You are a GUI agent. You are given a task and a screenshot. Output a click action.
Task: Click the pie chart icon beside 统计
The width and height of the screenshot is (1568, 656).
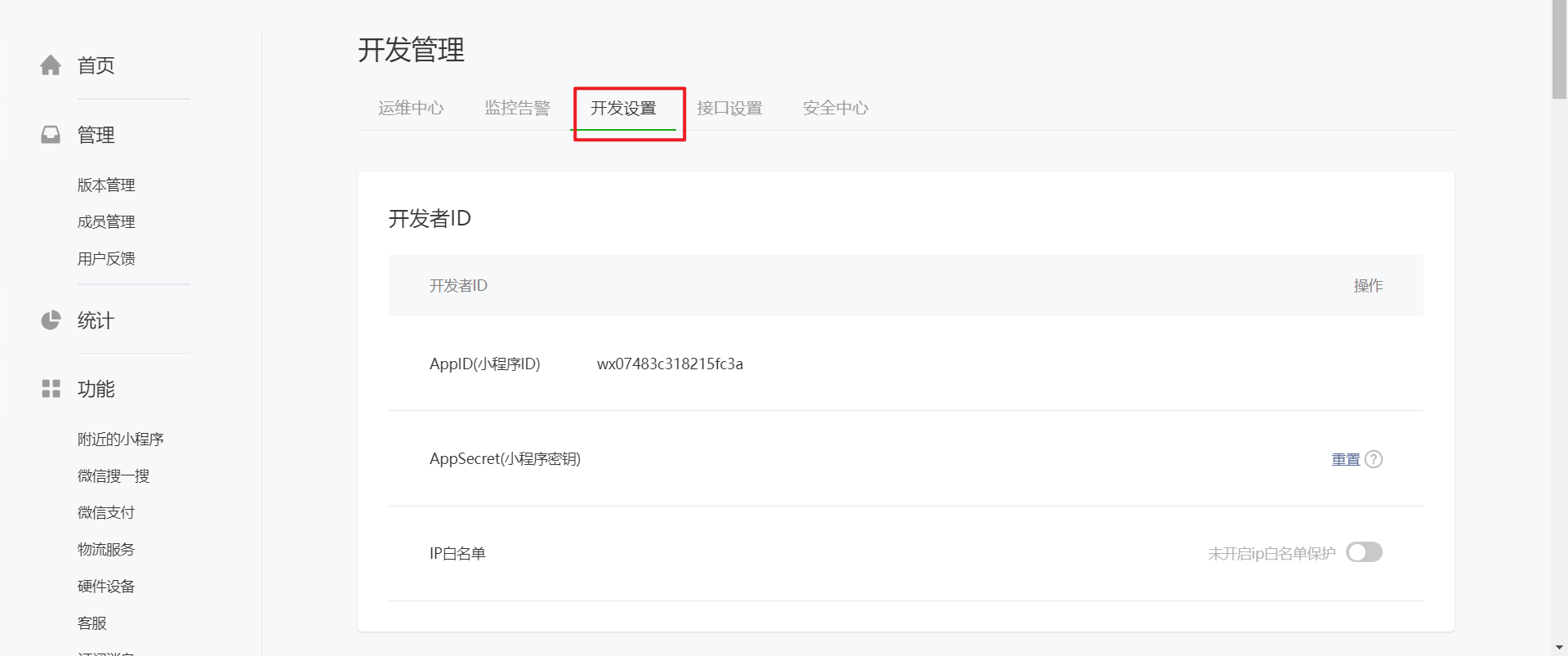click(51, 320)
